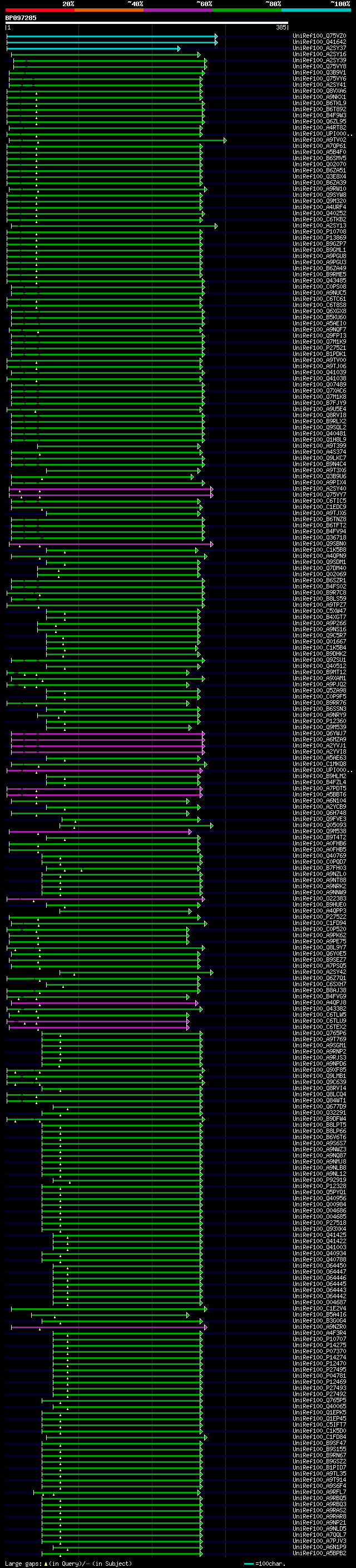
Task: Select the green ~80% identity legend segment
Action: (x=247, y=10)
